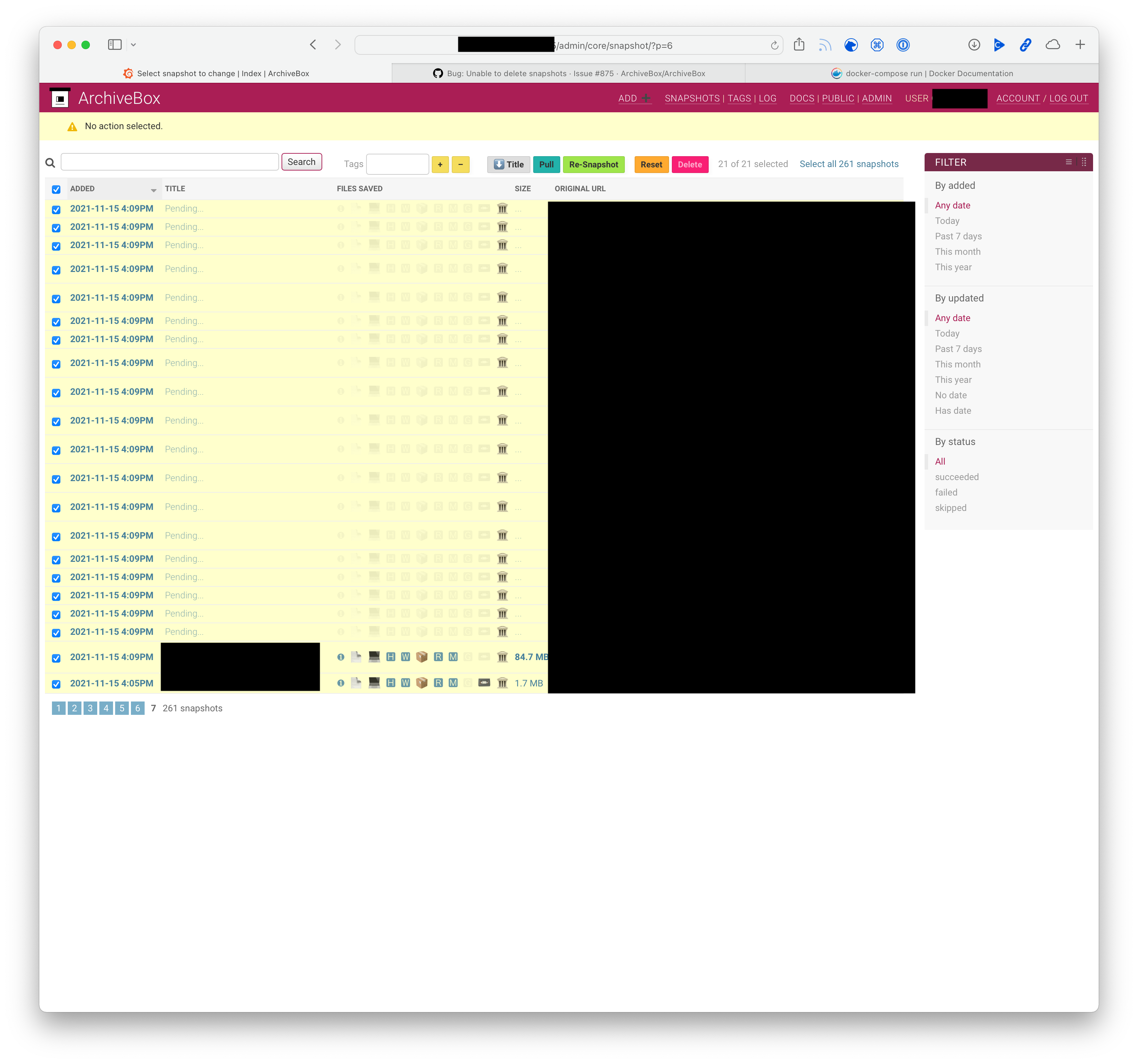Click the Select all 261 snapshots link
This screenshot has width=1138, height=1064.
click(x=848, y=164)
